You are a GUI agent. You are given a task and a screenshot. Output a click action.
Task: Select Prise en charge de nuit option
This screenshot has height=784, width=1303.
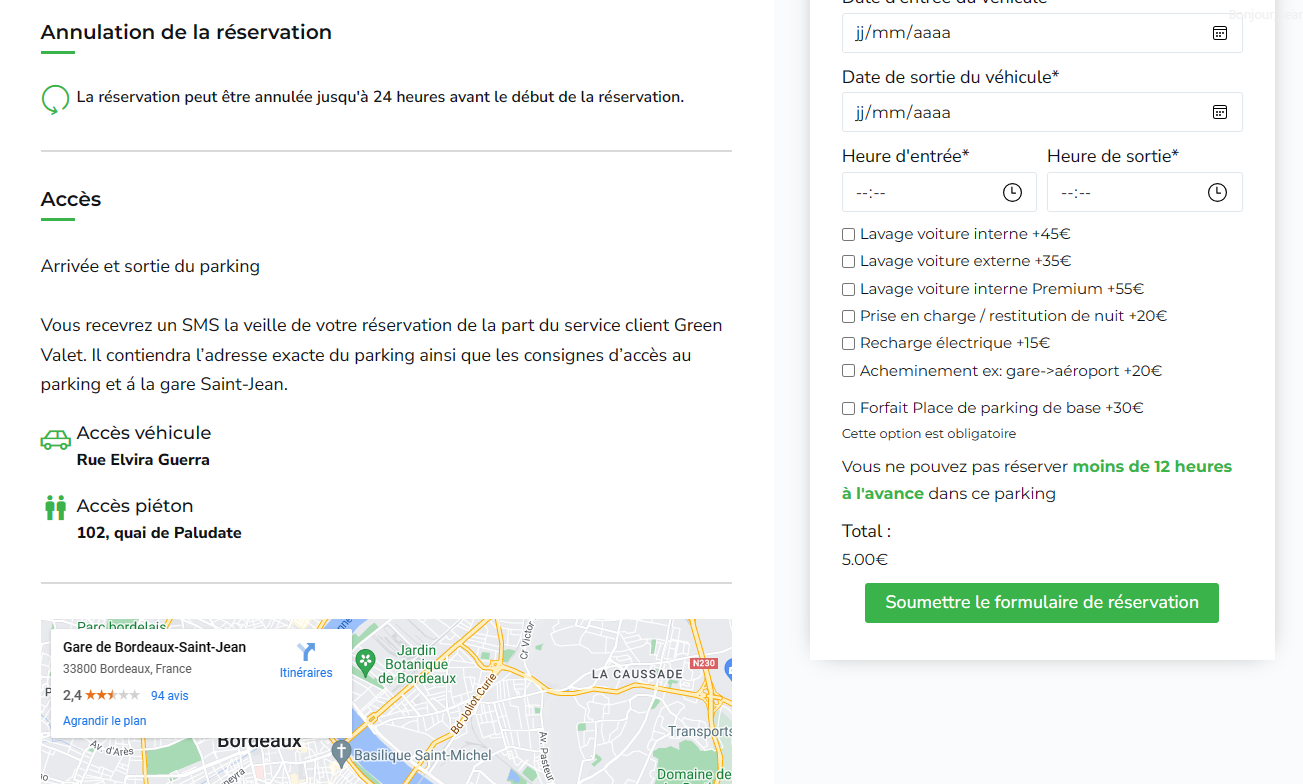pos(848,317)
